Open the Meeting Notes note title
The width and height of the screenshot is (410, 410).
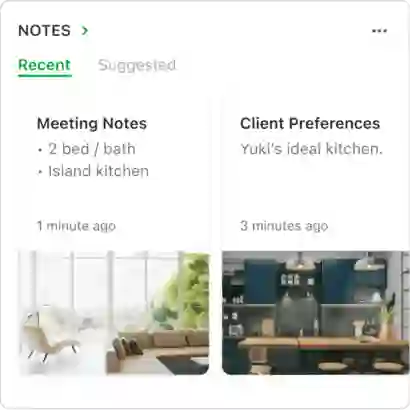92,124
